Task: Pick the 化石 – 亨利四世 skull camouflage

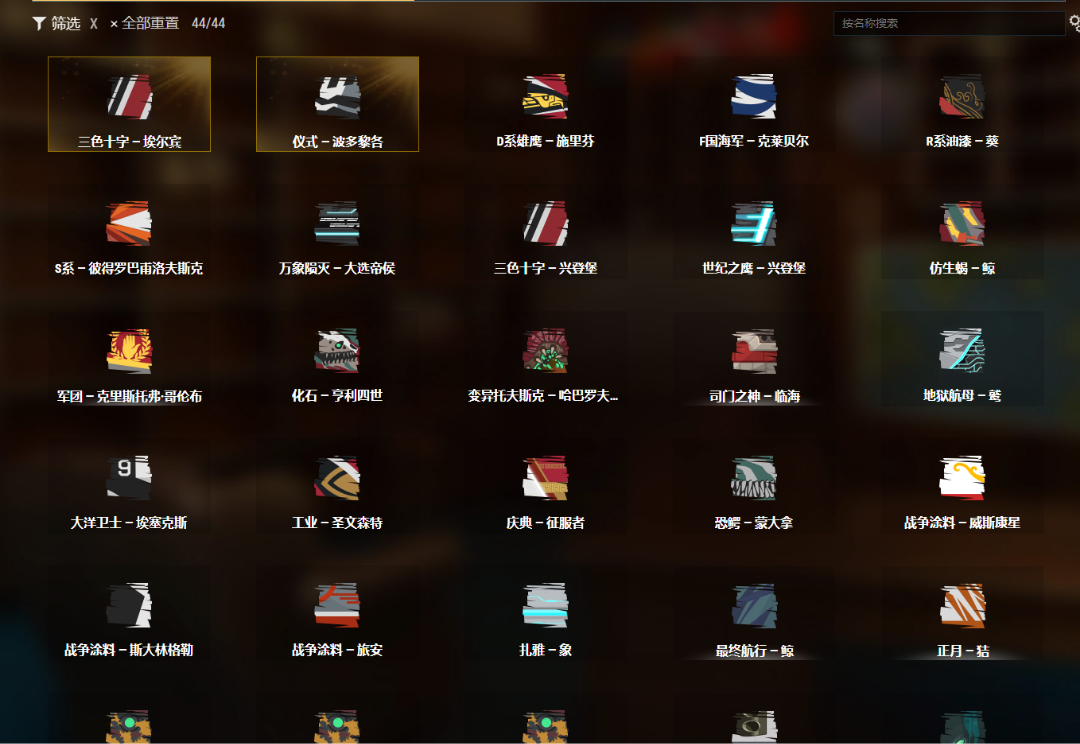Action: 338,359
